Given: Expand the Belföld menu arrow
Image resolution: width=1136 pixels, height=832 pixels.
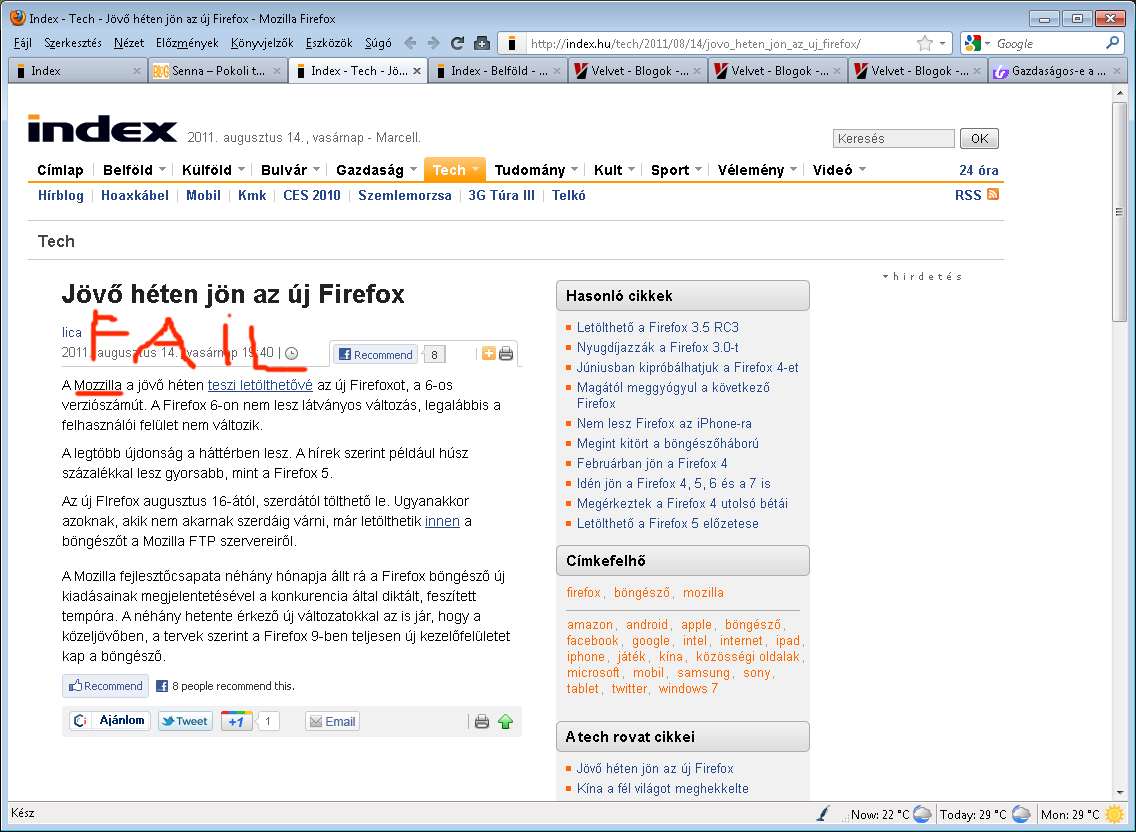Looking at the screenshot, I should (x=162, y=170).
